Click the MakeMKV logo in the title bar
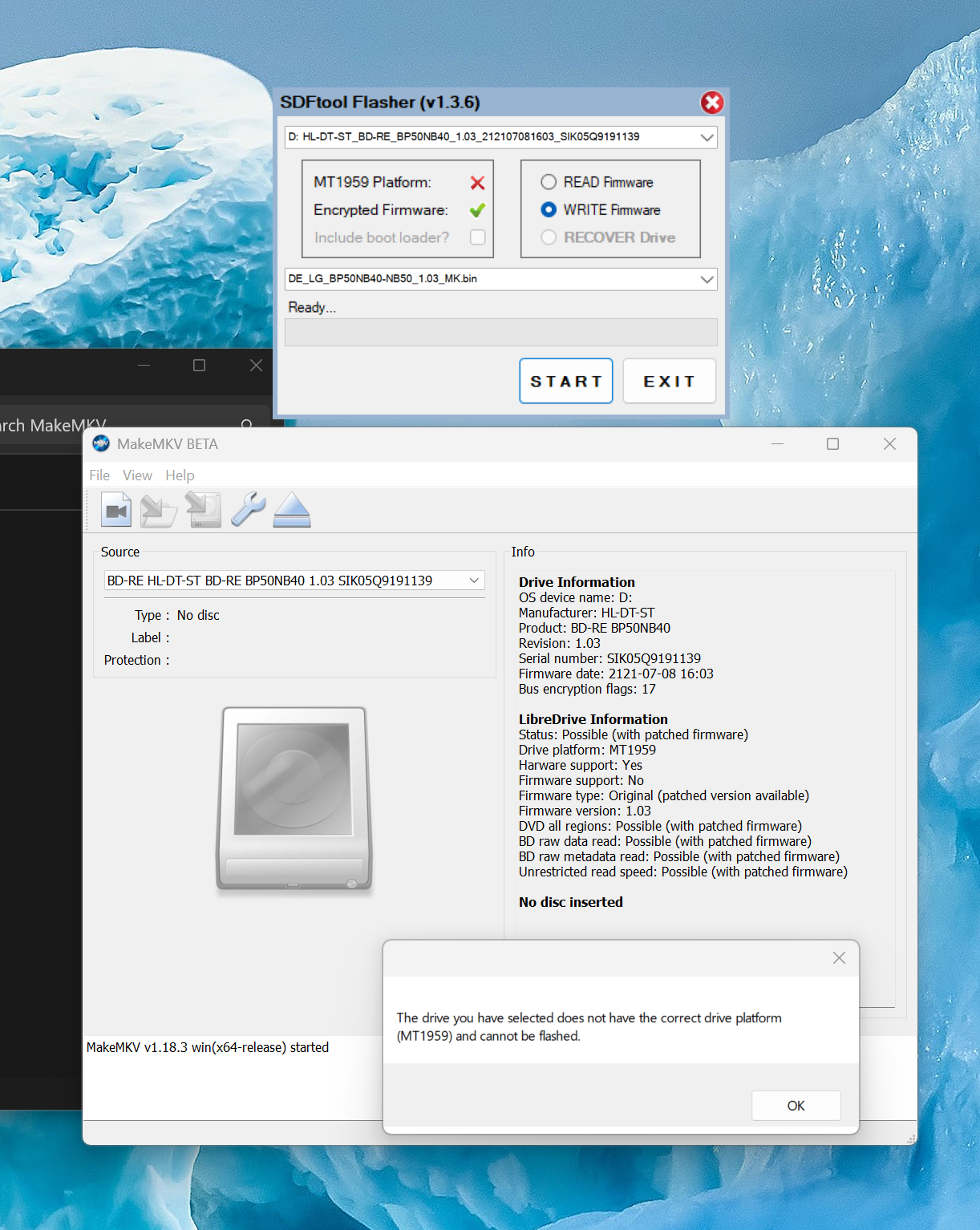The image size is (980, 1230). [x=99, y=443]
